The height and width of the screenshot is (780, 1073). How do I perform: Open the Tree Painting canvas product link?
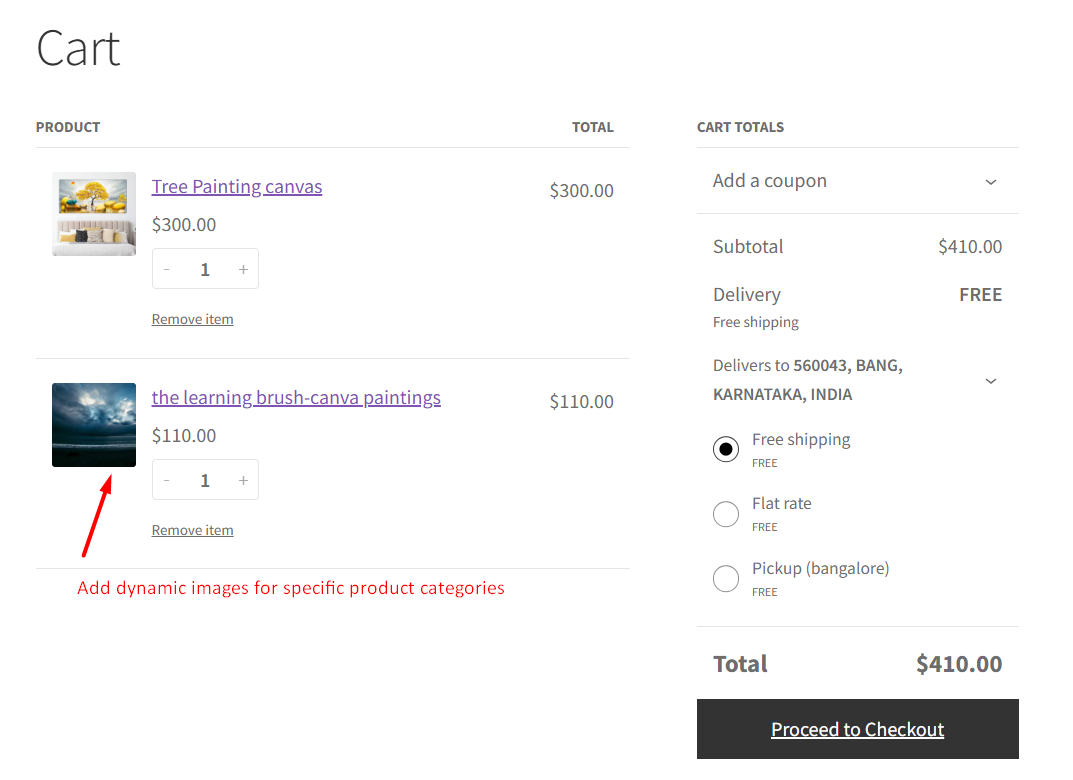coord(237,187)
